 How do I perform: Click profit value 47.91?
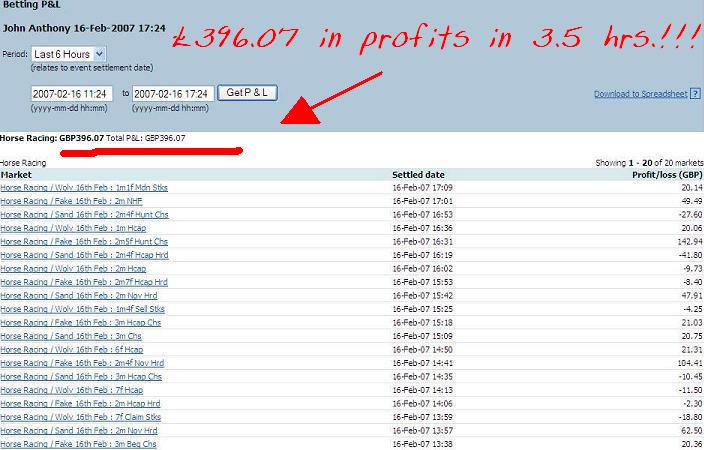(x=692, y=296)
